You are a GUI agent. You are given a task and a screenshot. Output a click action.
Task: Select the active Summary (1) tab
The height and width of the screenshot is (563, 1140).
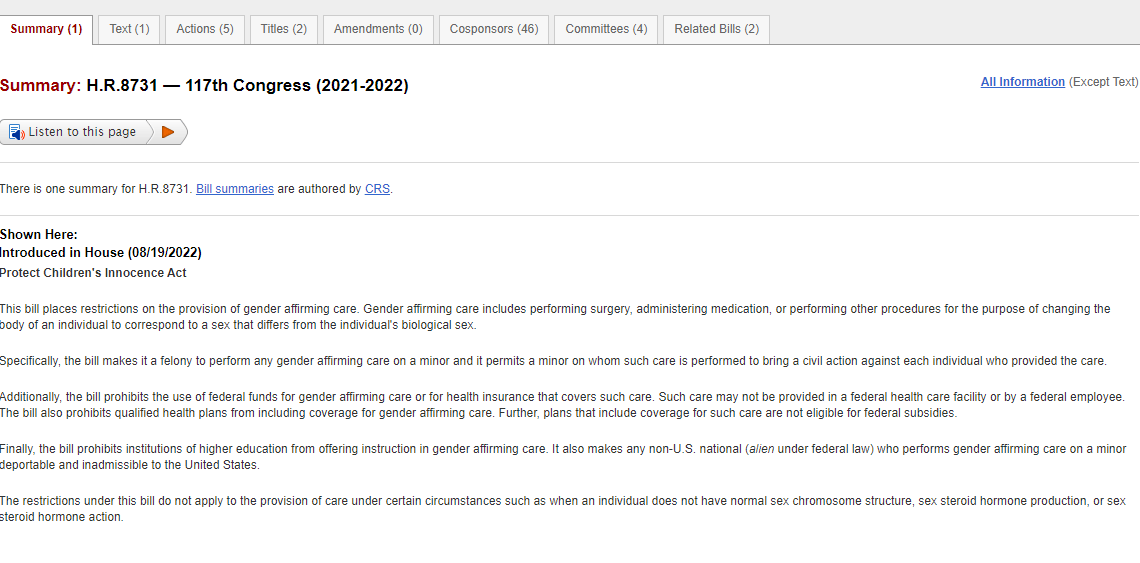tap(47, 29)
